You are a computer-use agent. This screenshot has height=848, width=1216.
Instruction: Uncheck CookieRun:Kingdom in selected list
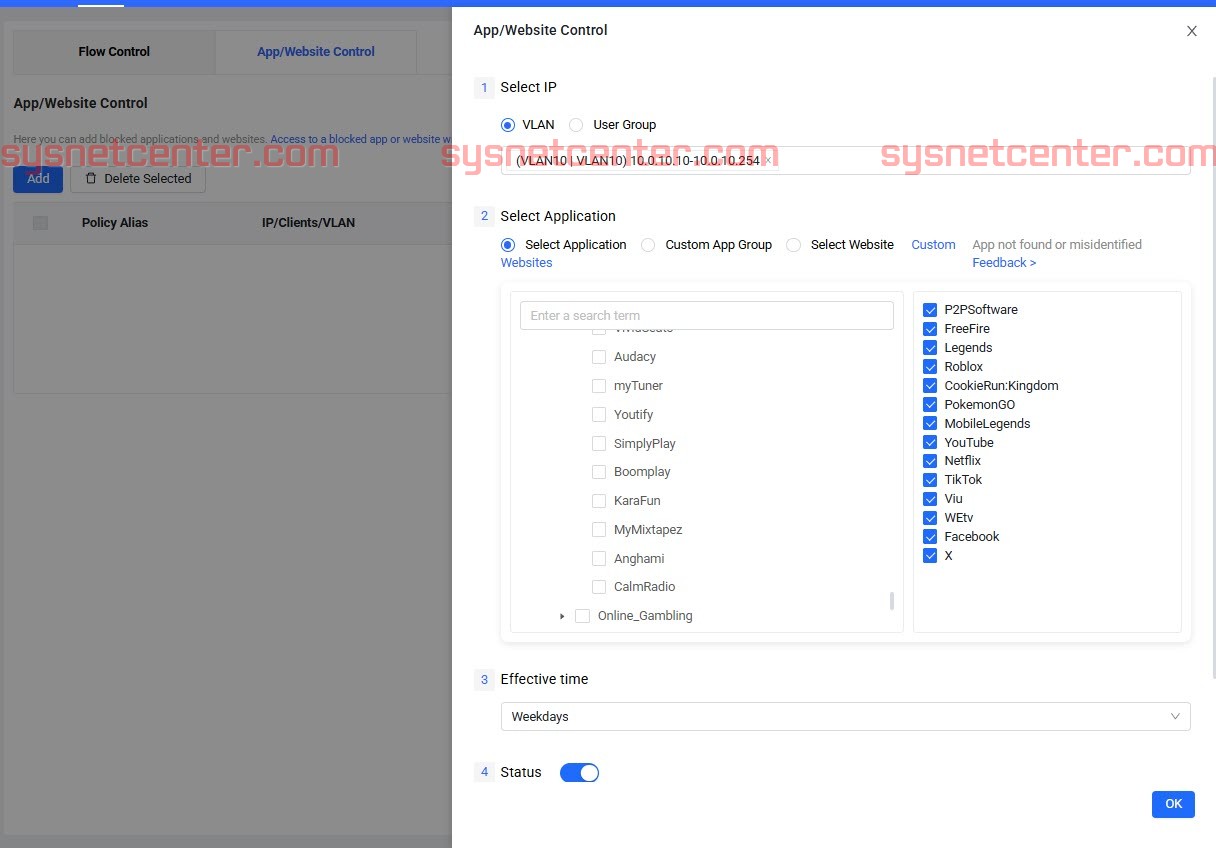coord(930,386)
